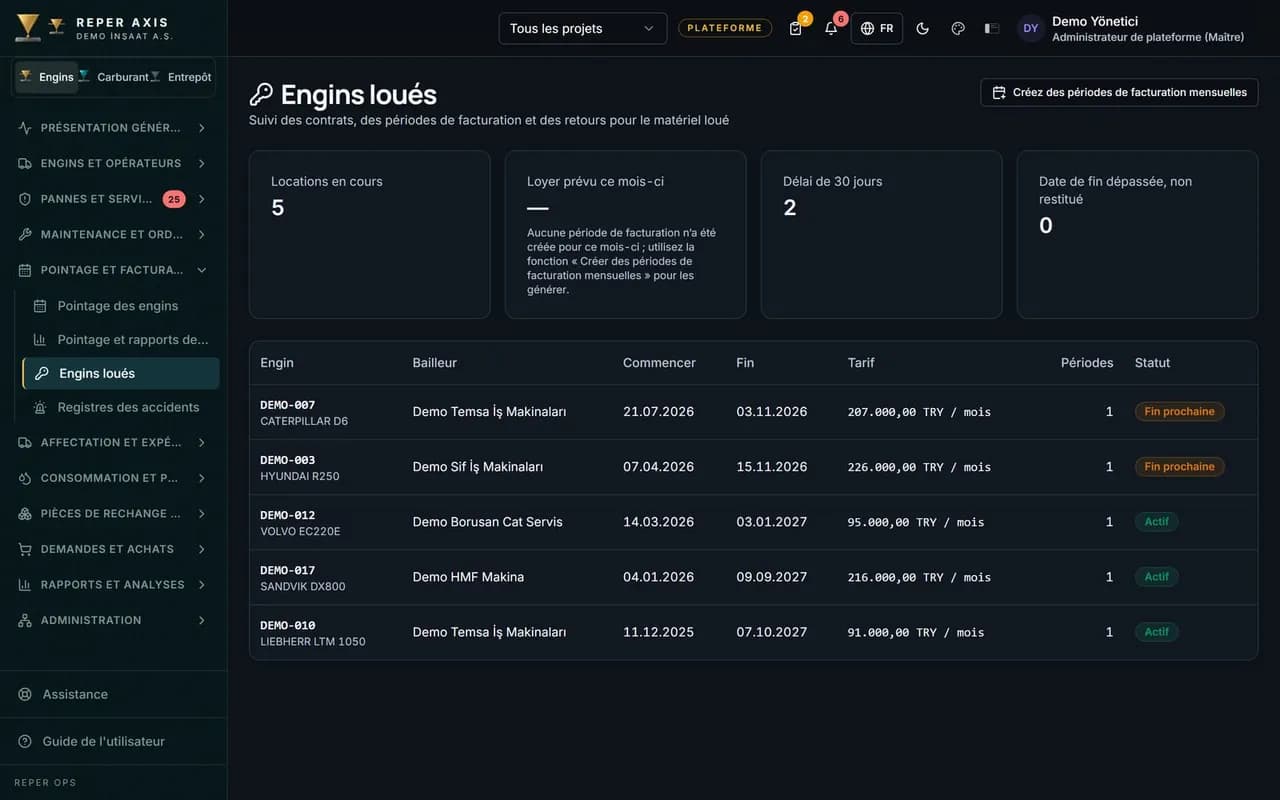The width and height of the screenshot is (1280, 800).
Task: Click Créez des périodes de facturation mensuelles
Action: click(x=1119, y=92)
